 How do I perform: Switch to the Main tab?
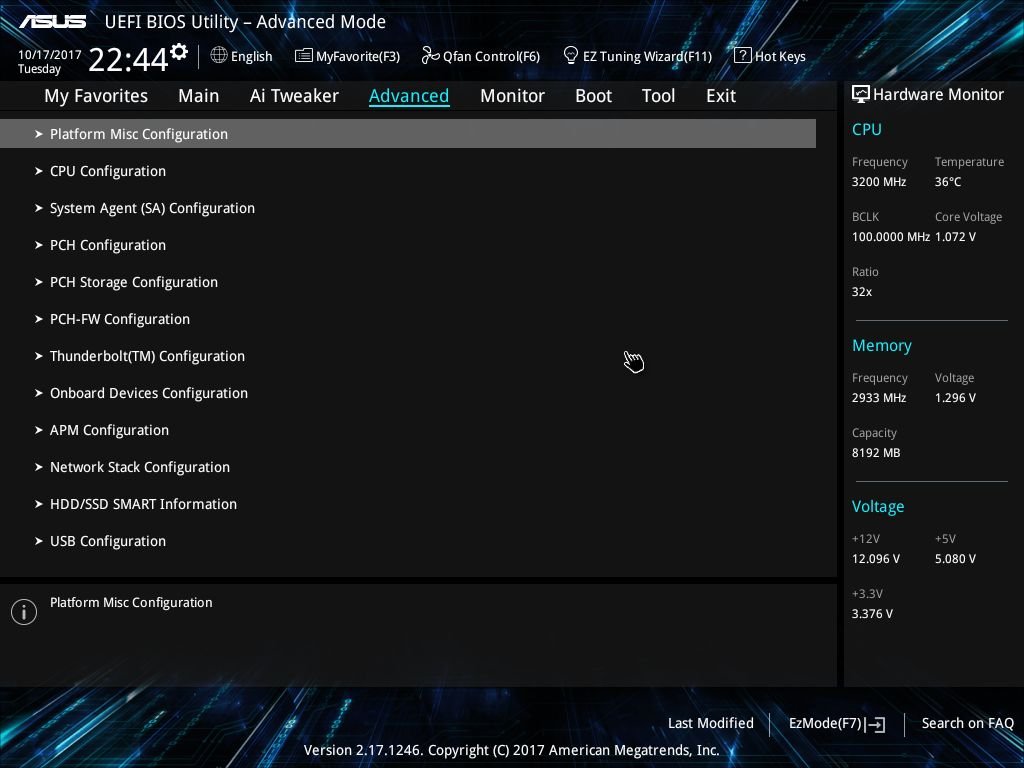point(199,96)
